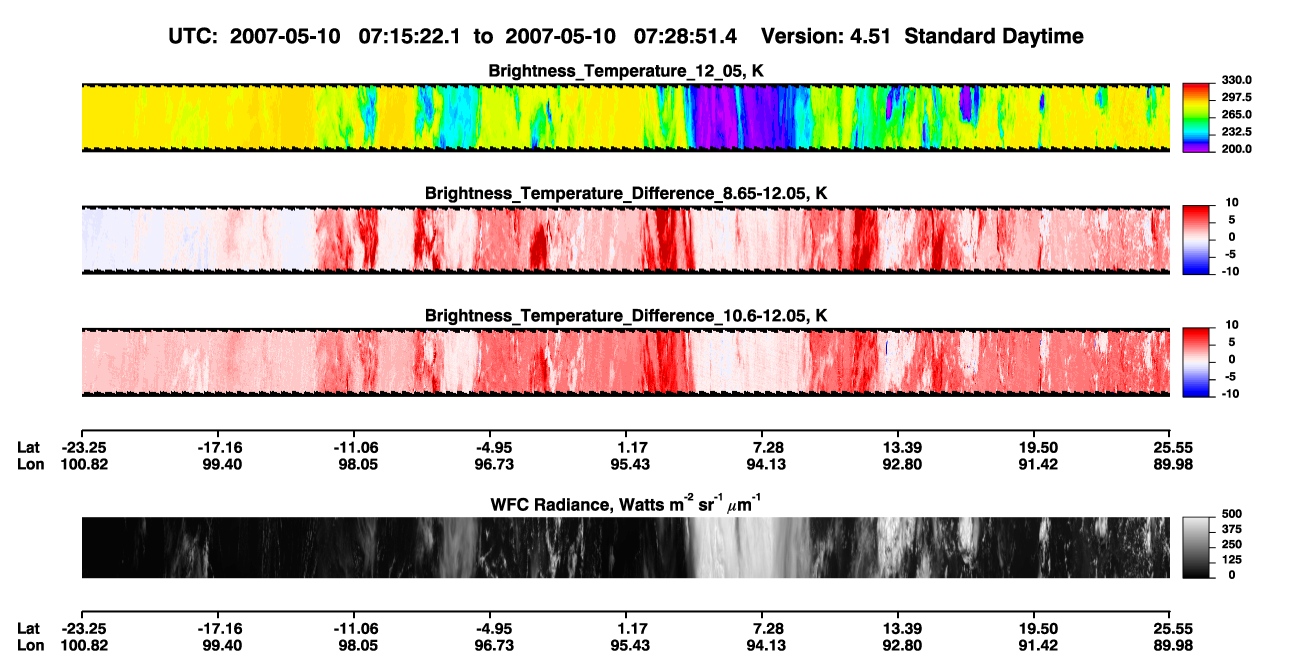Click the Brightness_Temperature_Difference_8.65-12.05, K title

(625, 192)
